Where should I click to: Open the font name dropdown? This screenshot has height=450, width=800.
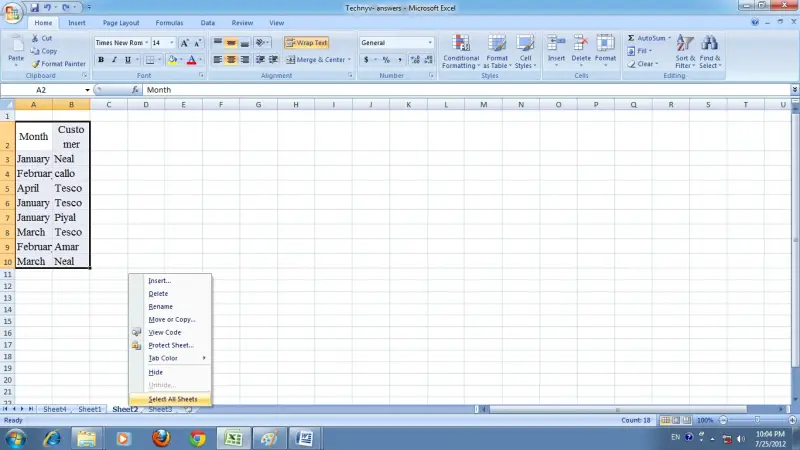146,43
